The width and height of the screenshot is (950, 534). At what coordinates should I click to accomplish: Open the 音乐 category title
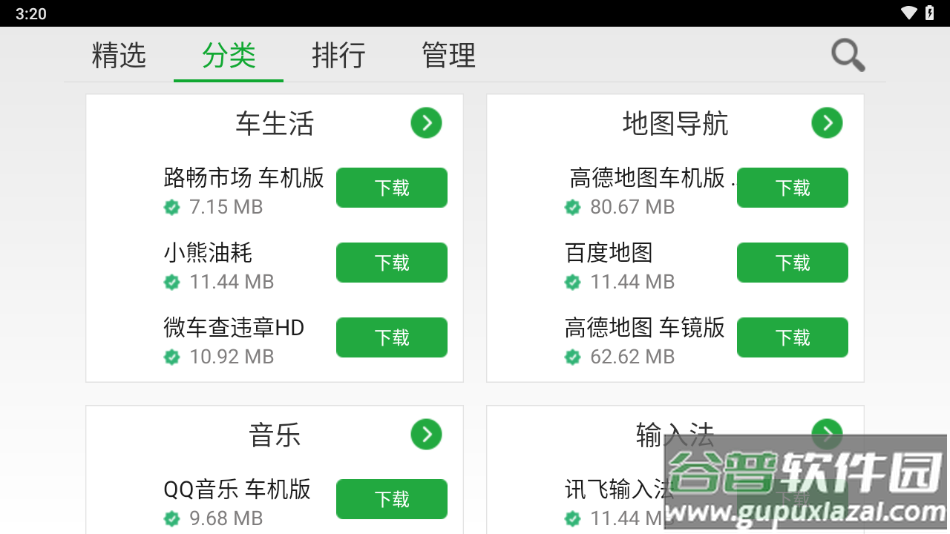tap(274, 435)
